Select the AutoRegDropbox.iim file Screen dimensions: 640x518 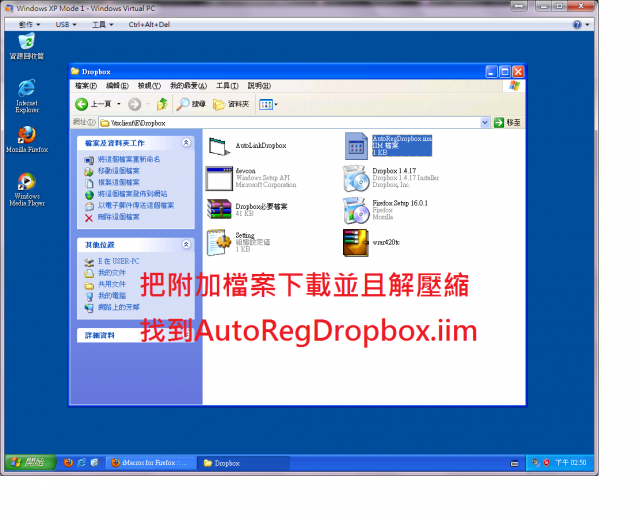[x=388, y=146]
